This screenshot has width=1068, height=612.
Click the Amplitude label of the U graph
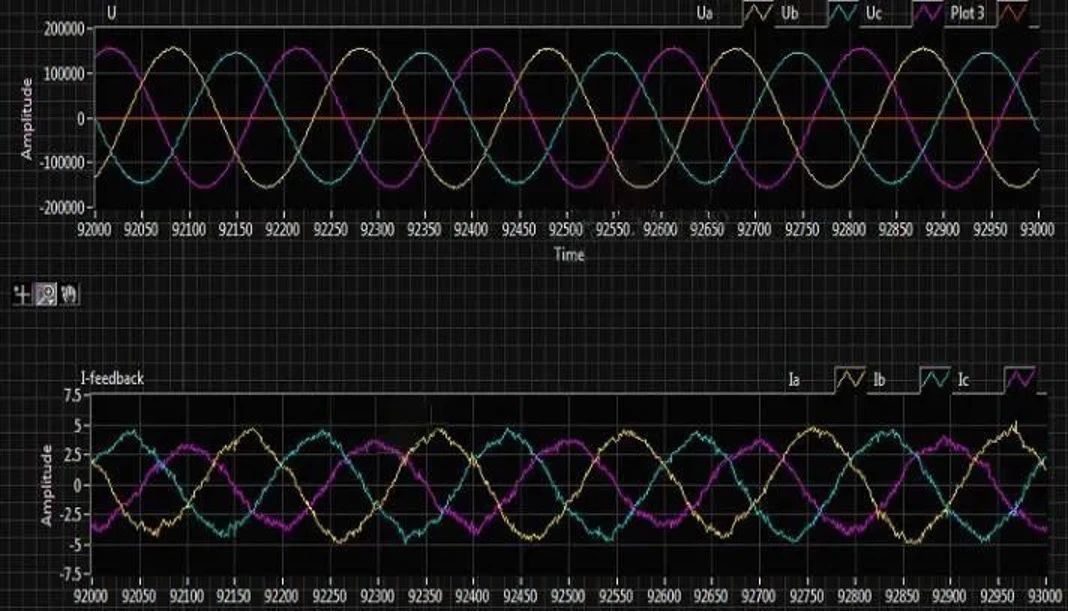tap(27, 118)
